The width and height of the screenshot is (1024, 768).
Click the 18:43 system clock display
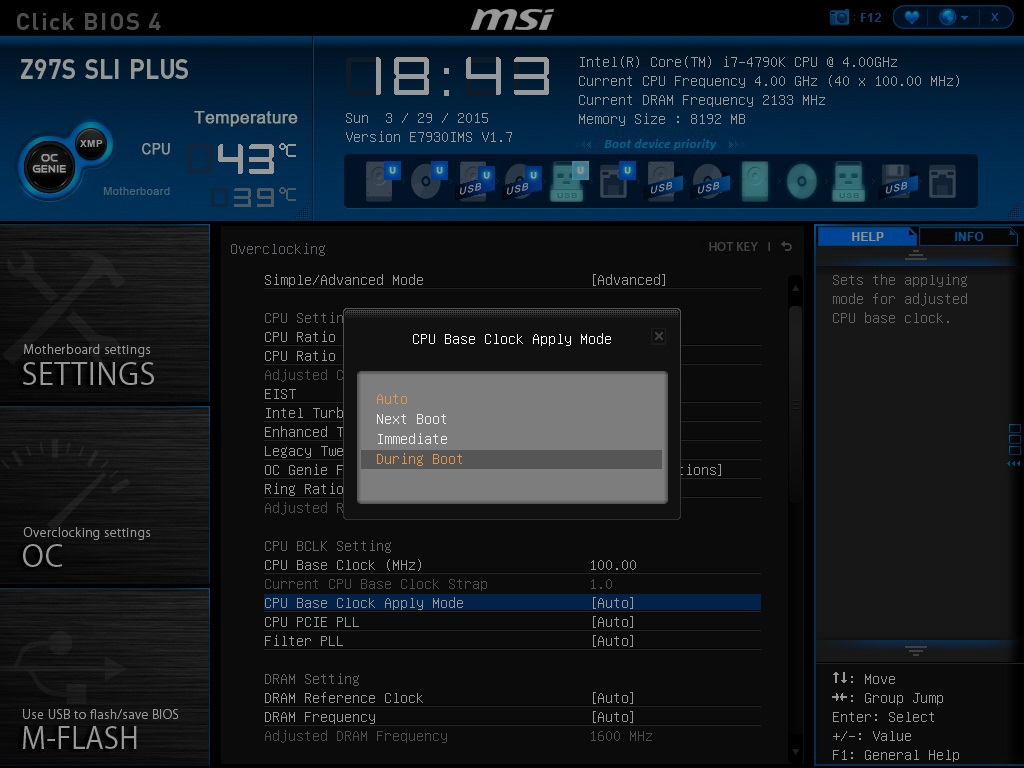[x=448, y=76]
